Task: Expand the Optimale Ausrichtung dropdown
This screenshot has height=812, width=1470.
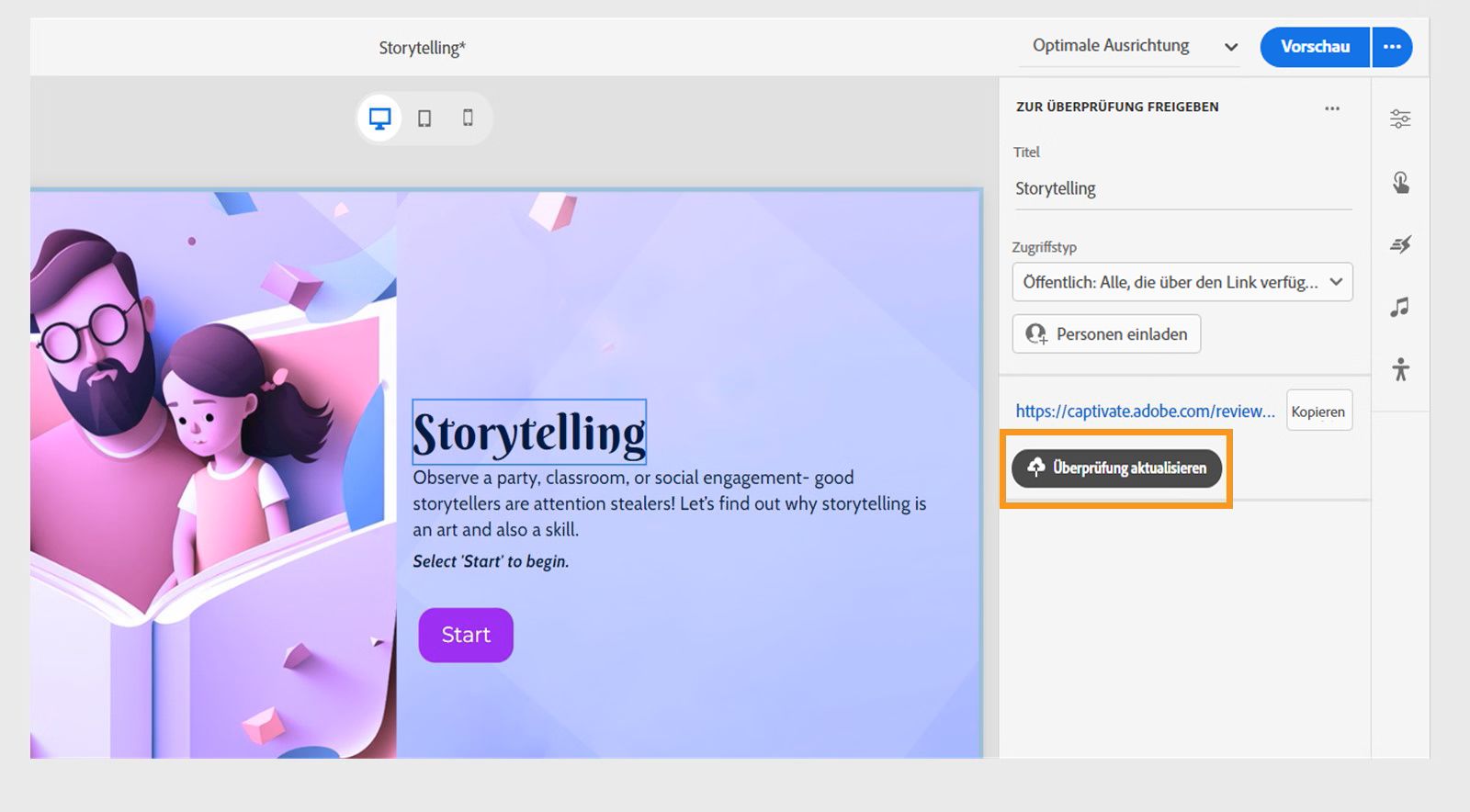Action: pyautogui.click(x=1129, y=46)
